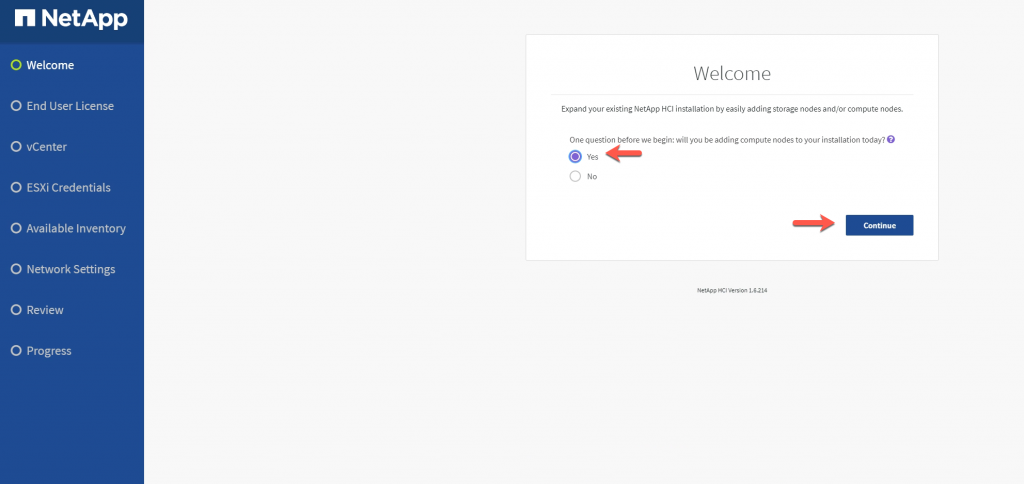Viewport: 1024px width, 484px height.
Task: Open the vCenter step
Action: (39, 147)
